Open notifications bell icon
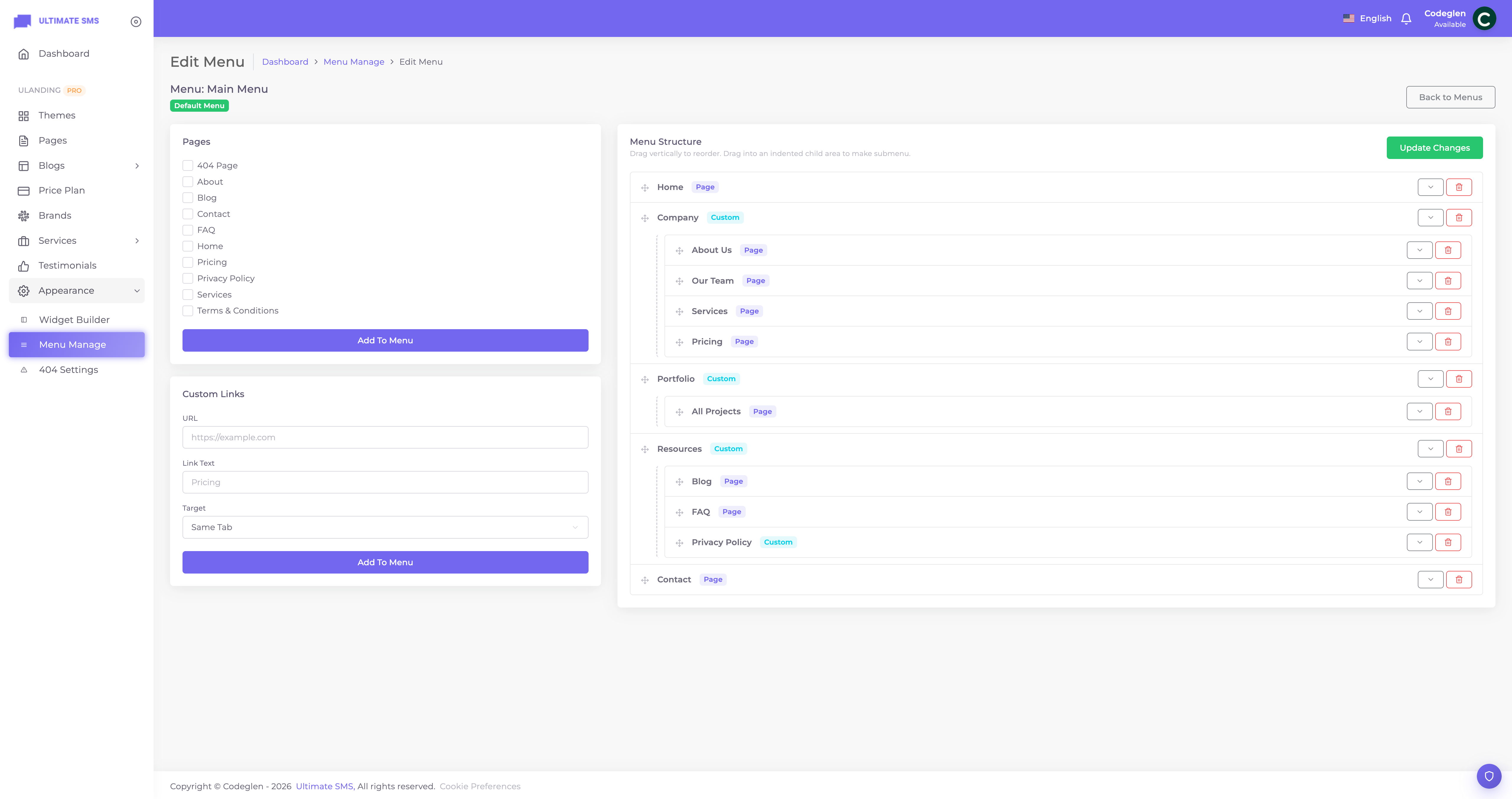This screenshot has height=799, width=1512. [x=1406, y=19]
